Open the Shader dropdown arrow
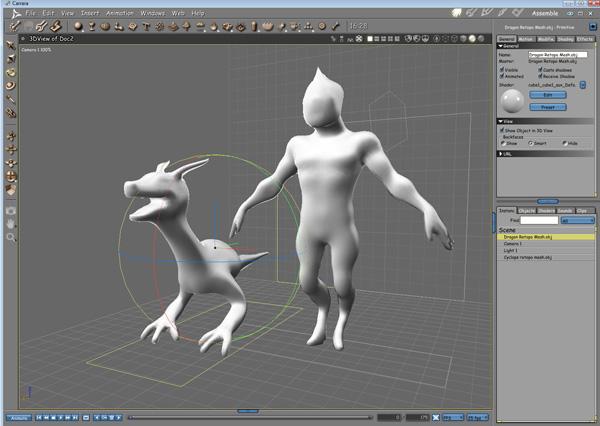 582,85
